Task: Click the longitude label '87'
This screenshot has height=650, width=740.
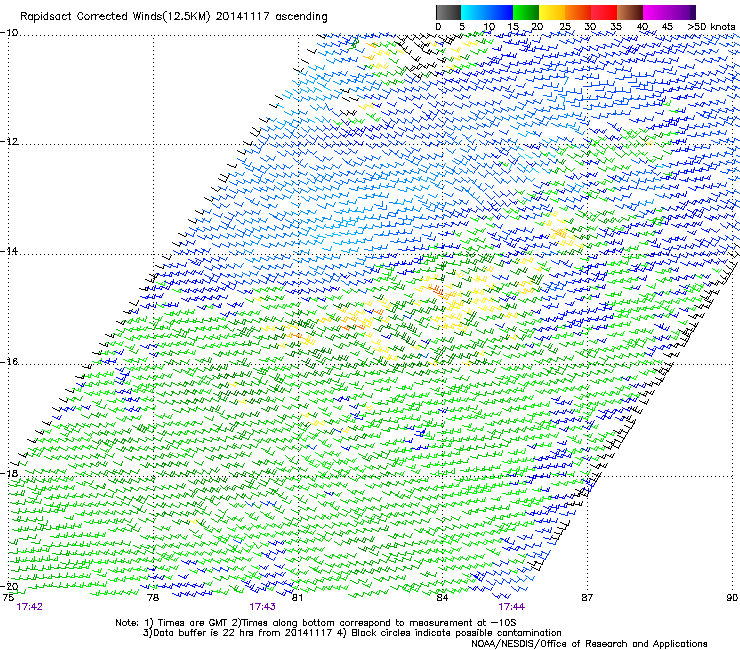Action: coord(587,598)
